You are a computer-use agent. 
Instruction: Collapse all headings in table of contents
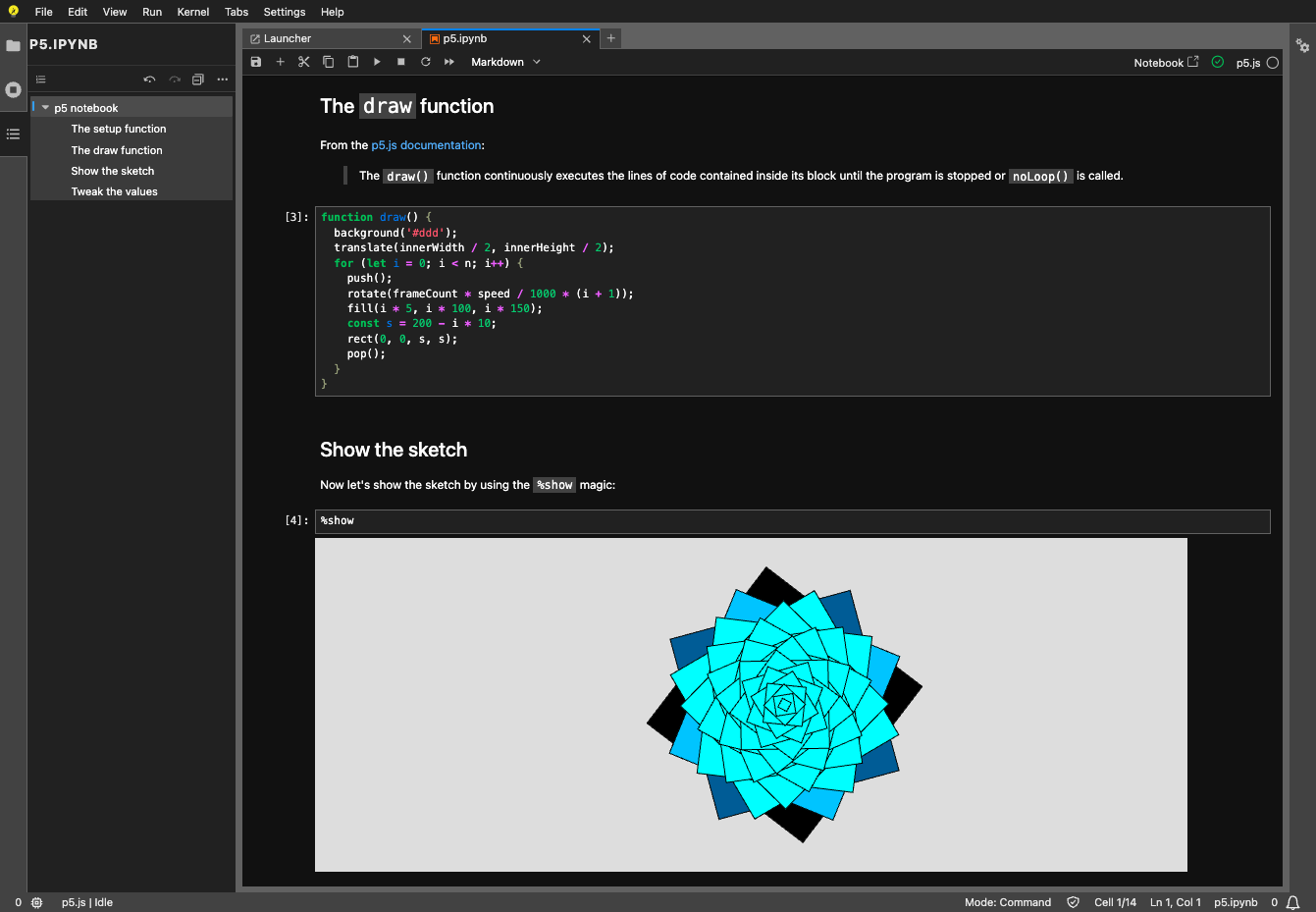[x=198, y=80]
